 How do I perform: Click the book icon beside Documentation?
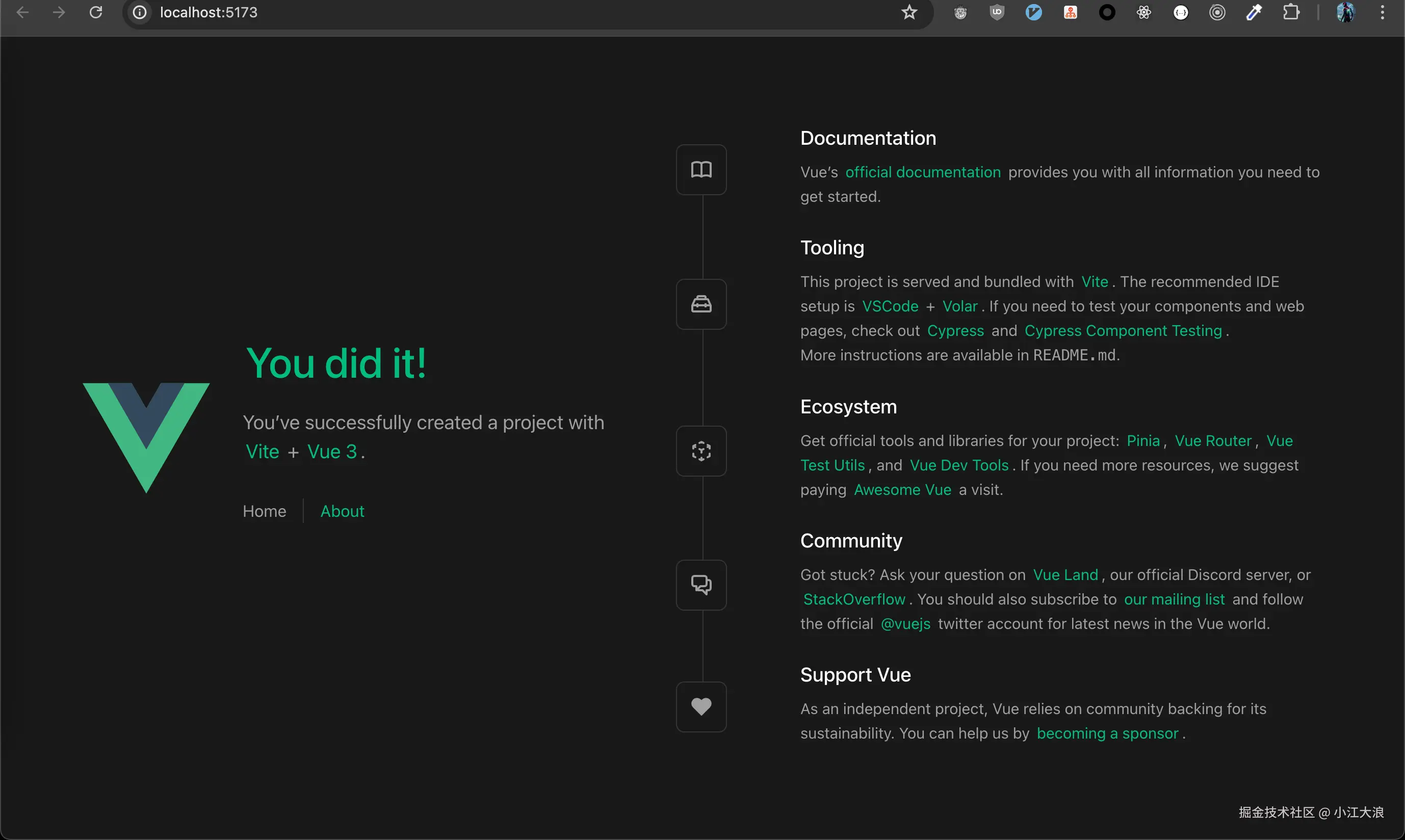[701, 169]
